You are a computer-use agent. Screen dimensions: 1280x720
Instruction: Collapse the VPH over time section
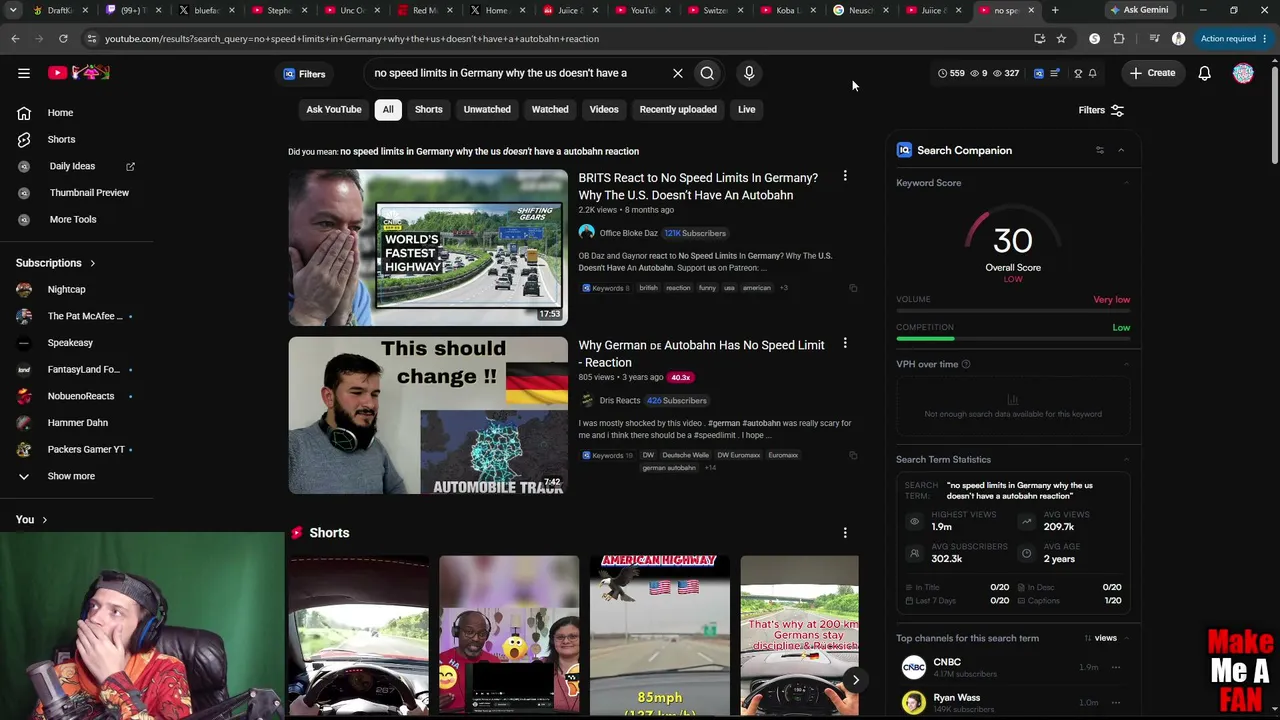(x=1126, y=364)
